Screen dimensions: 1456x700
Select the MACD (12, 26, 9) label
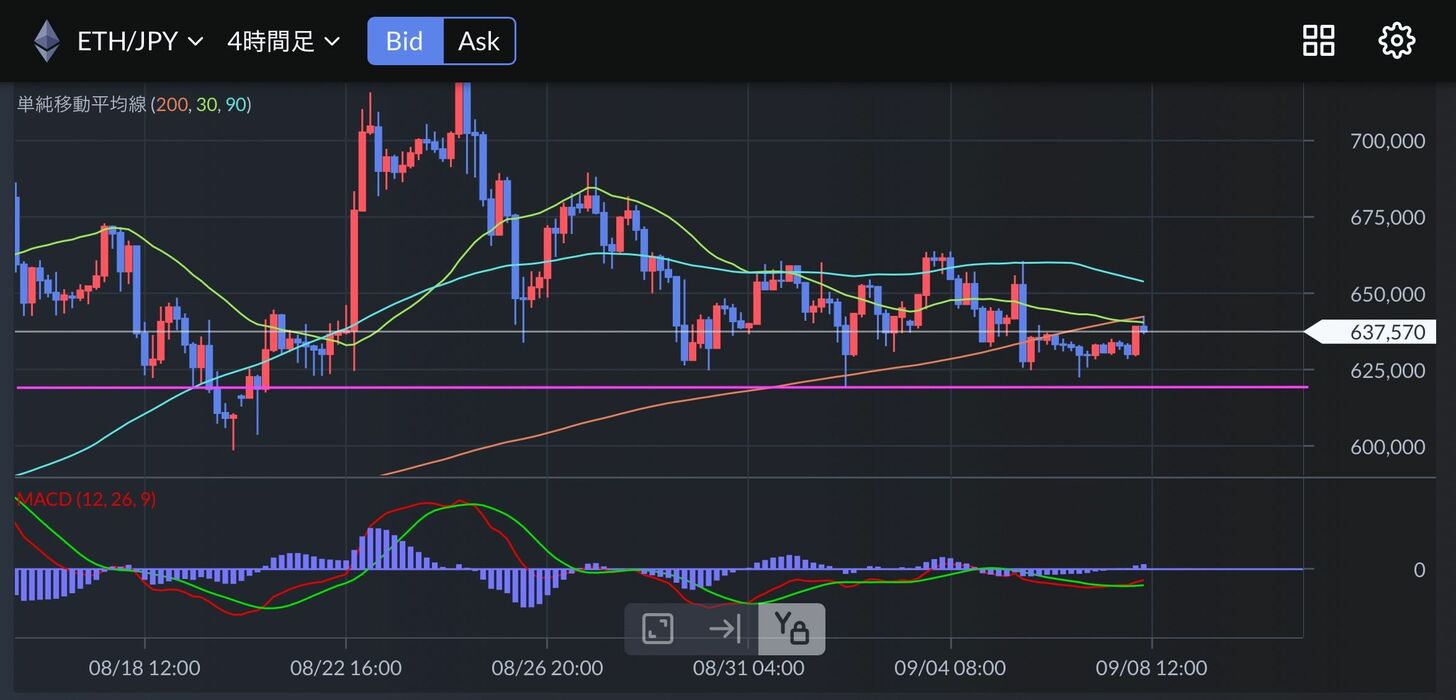point(86,499)
